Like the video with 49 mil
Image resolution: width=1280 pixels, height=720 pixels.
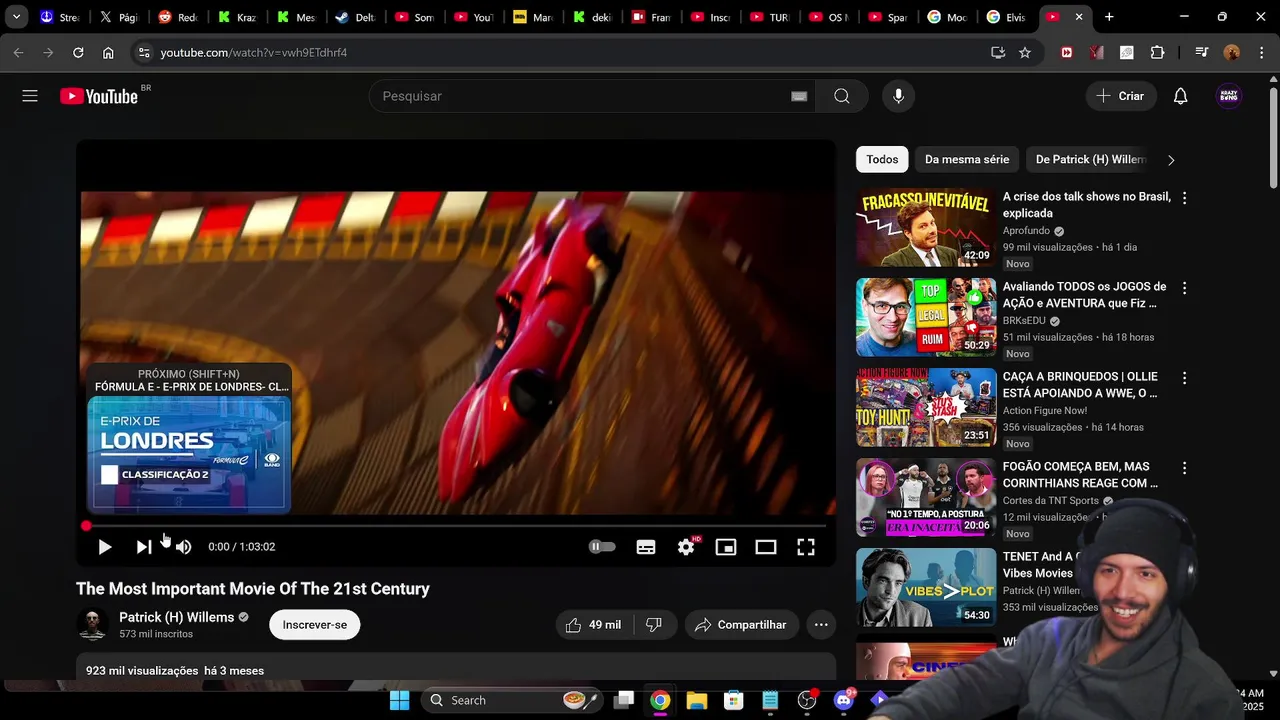594,625
